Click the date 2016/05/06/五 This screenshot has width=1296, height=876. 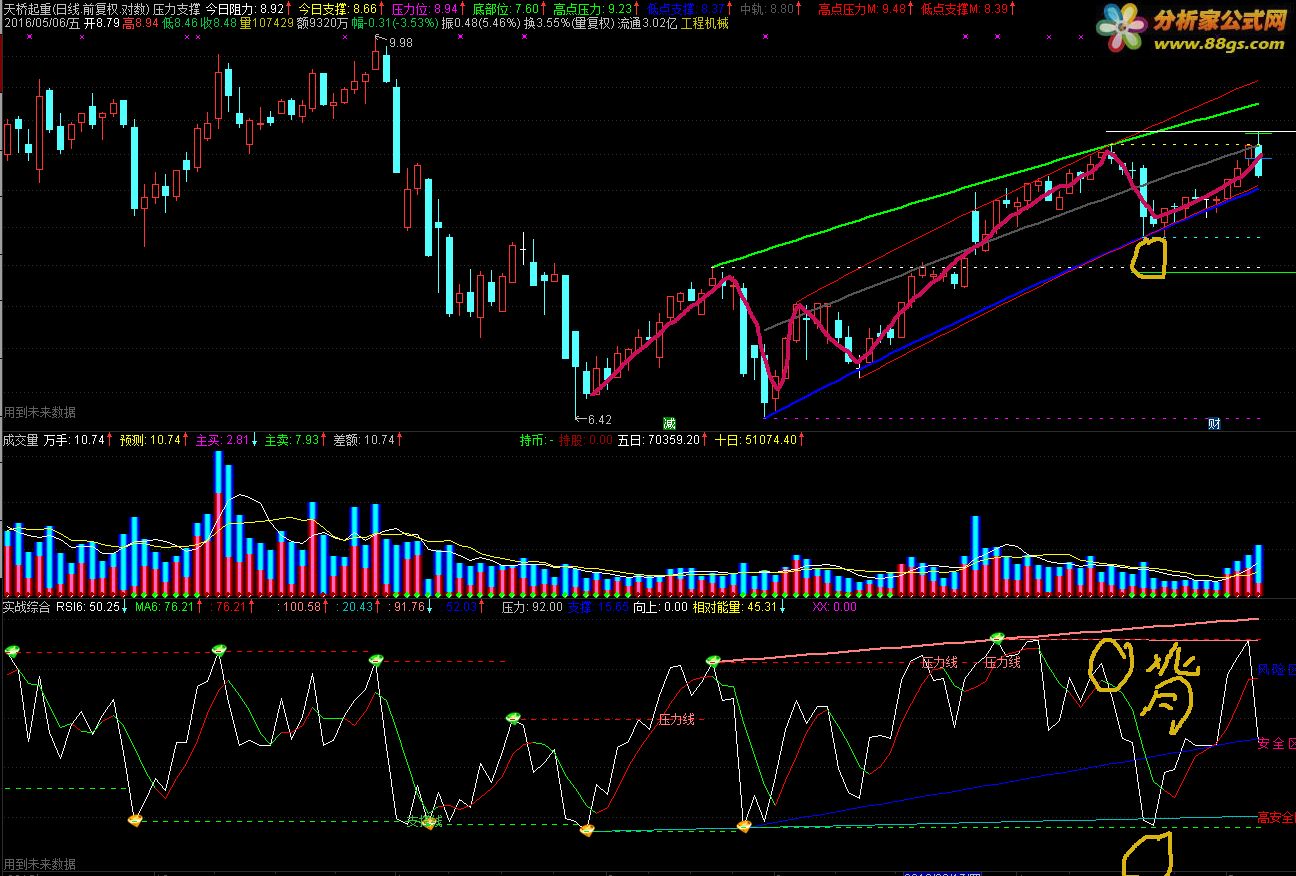41,22
